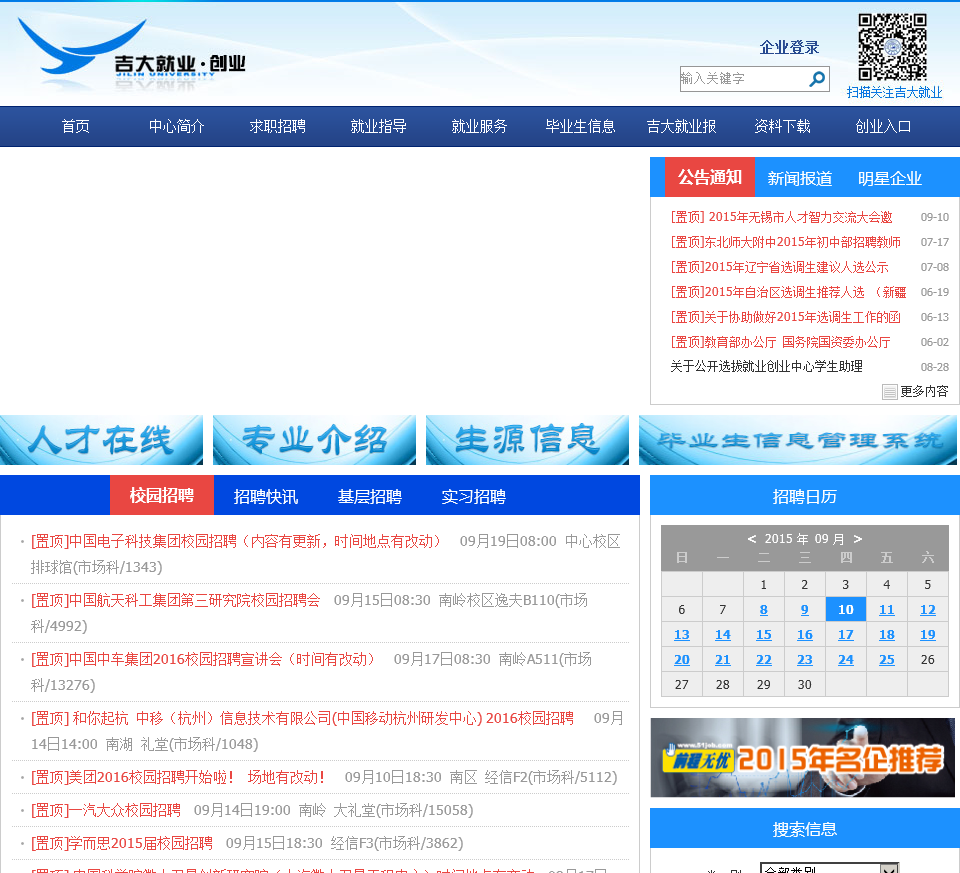The image size is (960, 873).
Task: Click the 更多内容 list icon
Action: [x=890, y=392]
